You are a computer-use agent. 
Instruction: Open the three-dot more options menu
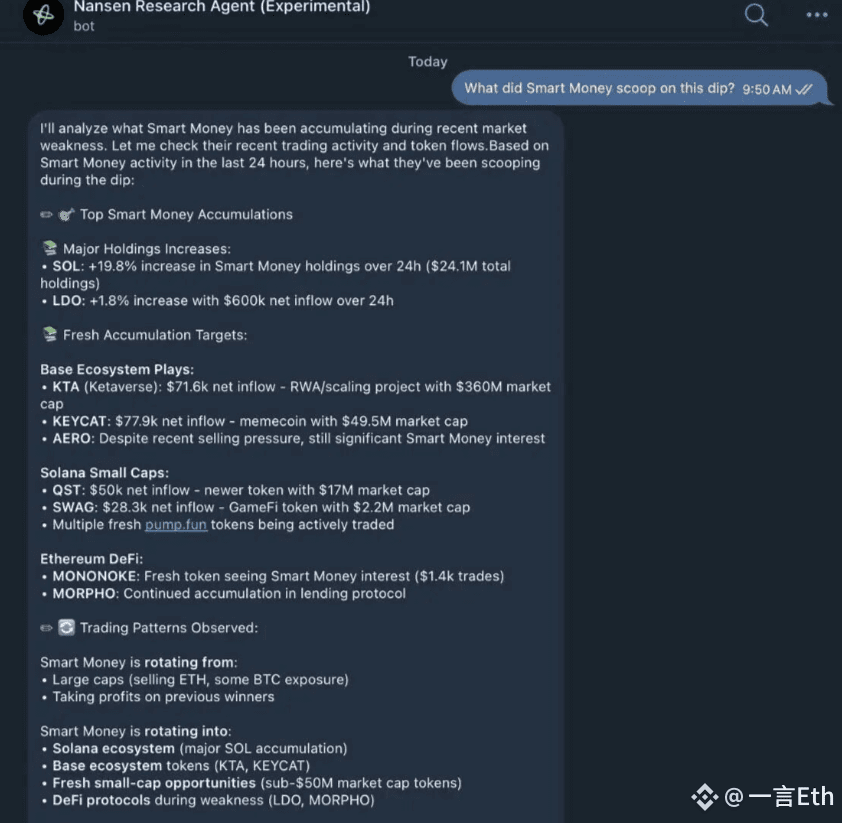coord(817,15)
